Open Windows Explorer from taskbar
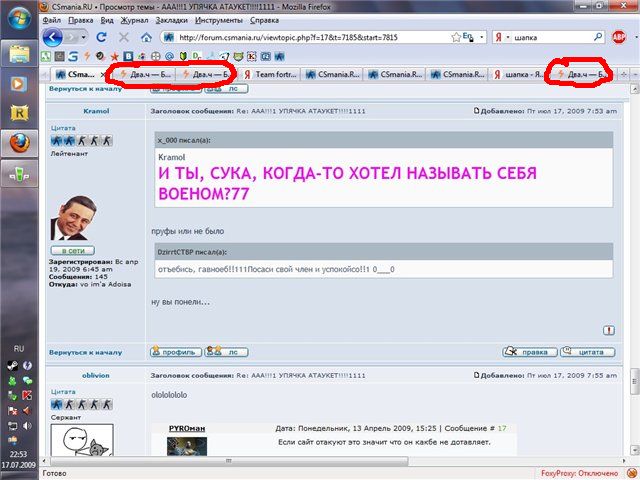Screen dimensions: 640x480 tap(19, 53)
